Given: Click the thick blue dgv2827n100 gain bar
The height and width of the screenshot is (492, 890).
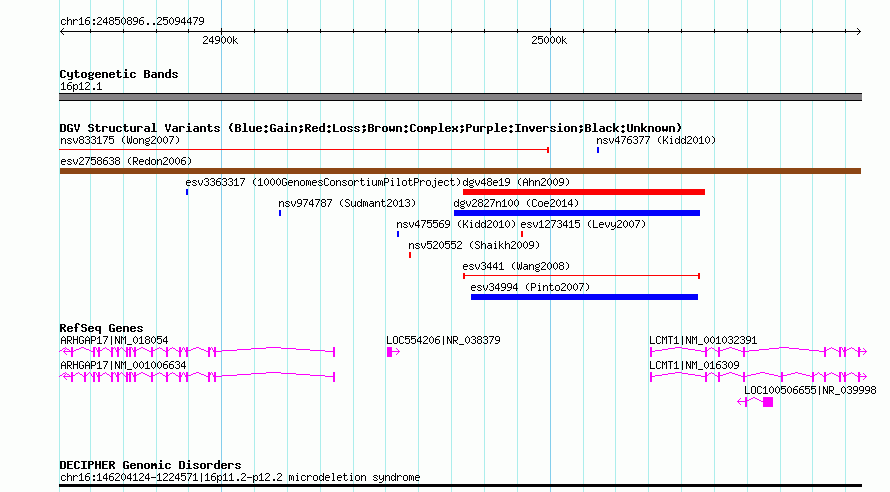Looking at the screenshot, I should 577,213.
